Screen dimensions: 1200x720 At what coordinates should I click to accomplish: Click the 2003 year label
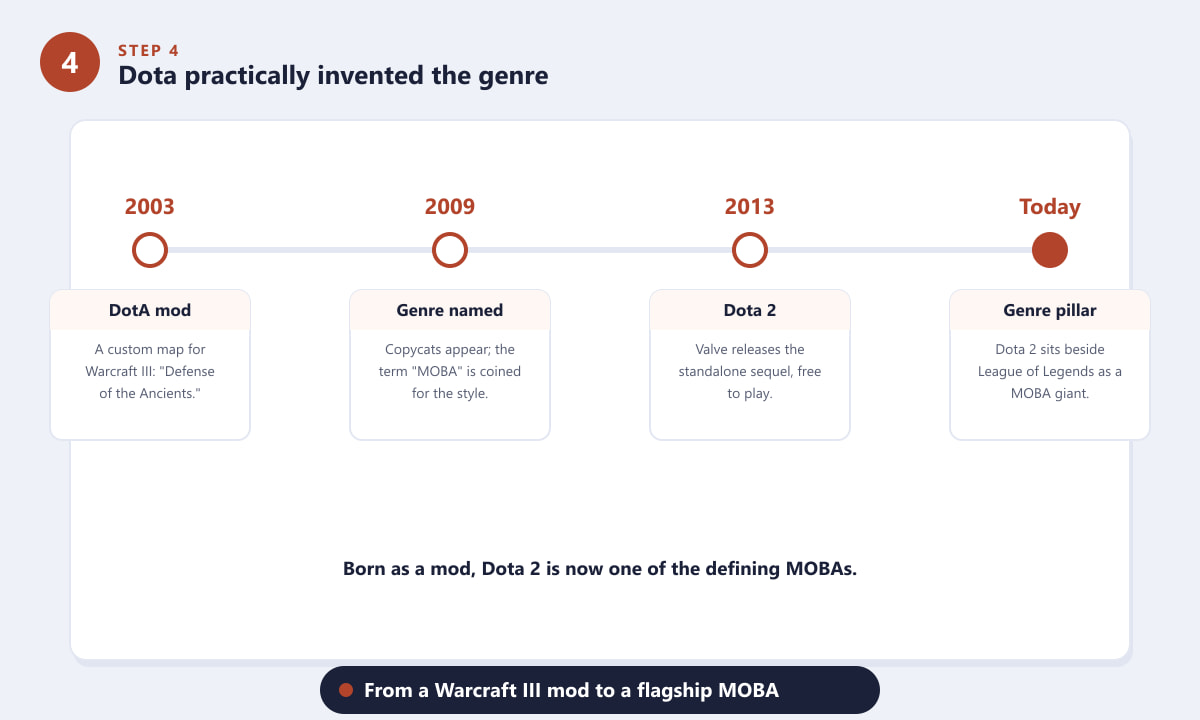pos(150,207)
